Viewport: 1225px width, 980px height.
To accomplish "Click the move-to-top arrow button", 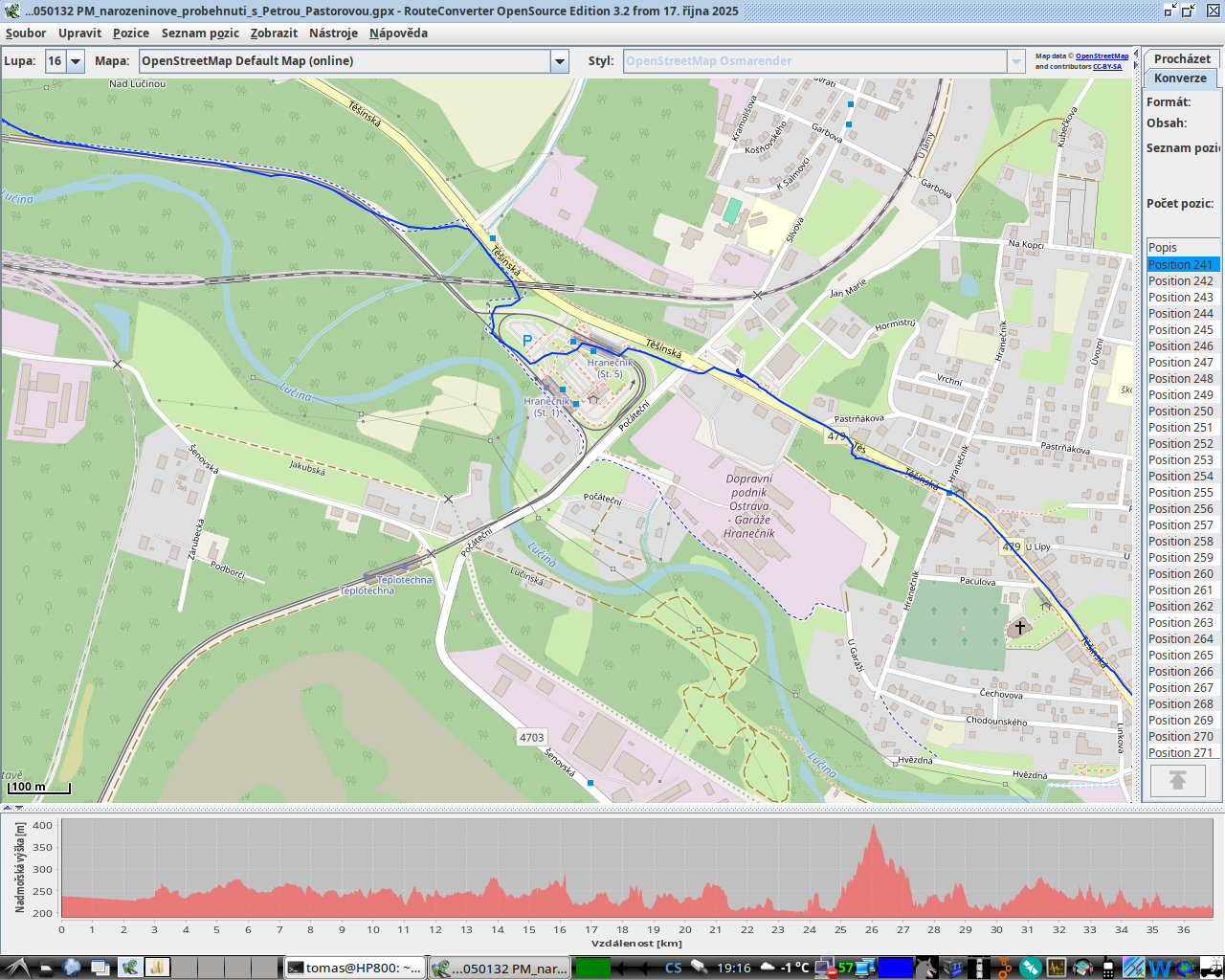I will coord(1177,781).
